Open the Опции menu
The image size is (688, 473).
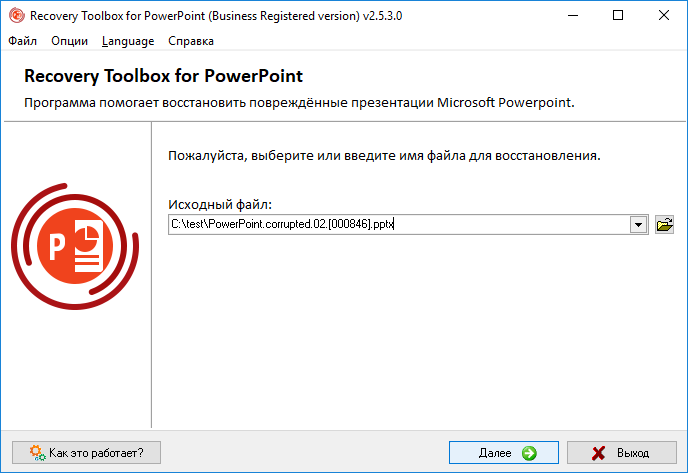pos(69,41)
